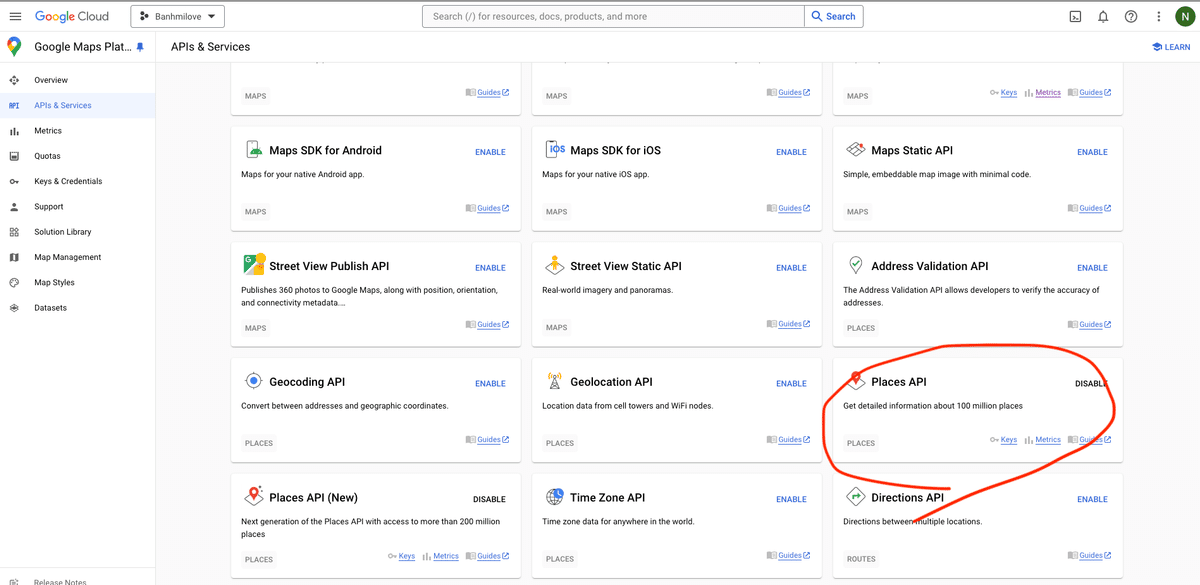Focus the resources search input field
1200x585 pixels.
coord(614,16)
